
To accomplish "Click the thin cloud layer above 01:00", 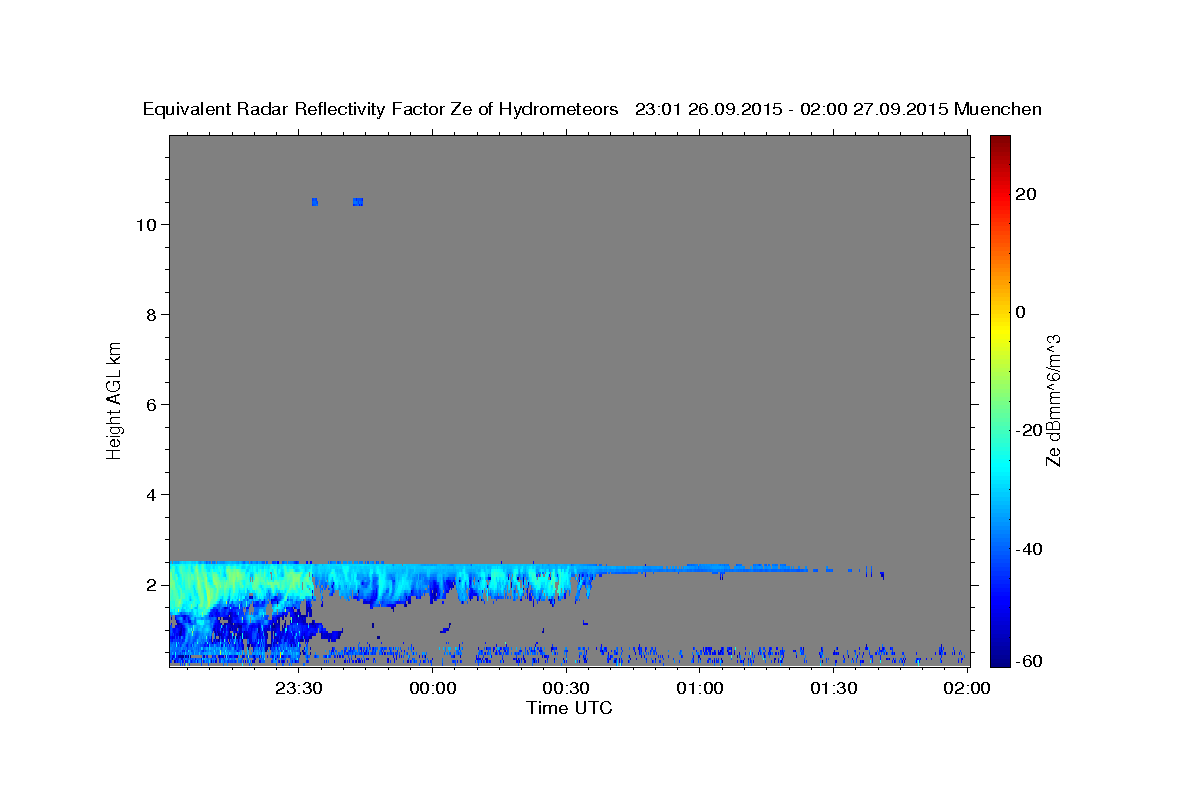I will 700,569.
